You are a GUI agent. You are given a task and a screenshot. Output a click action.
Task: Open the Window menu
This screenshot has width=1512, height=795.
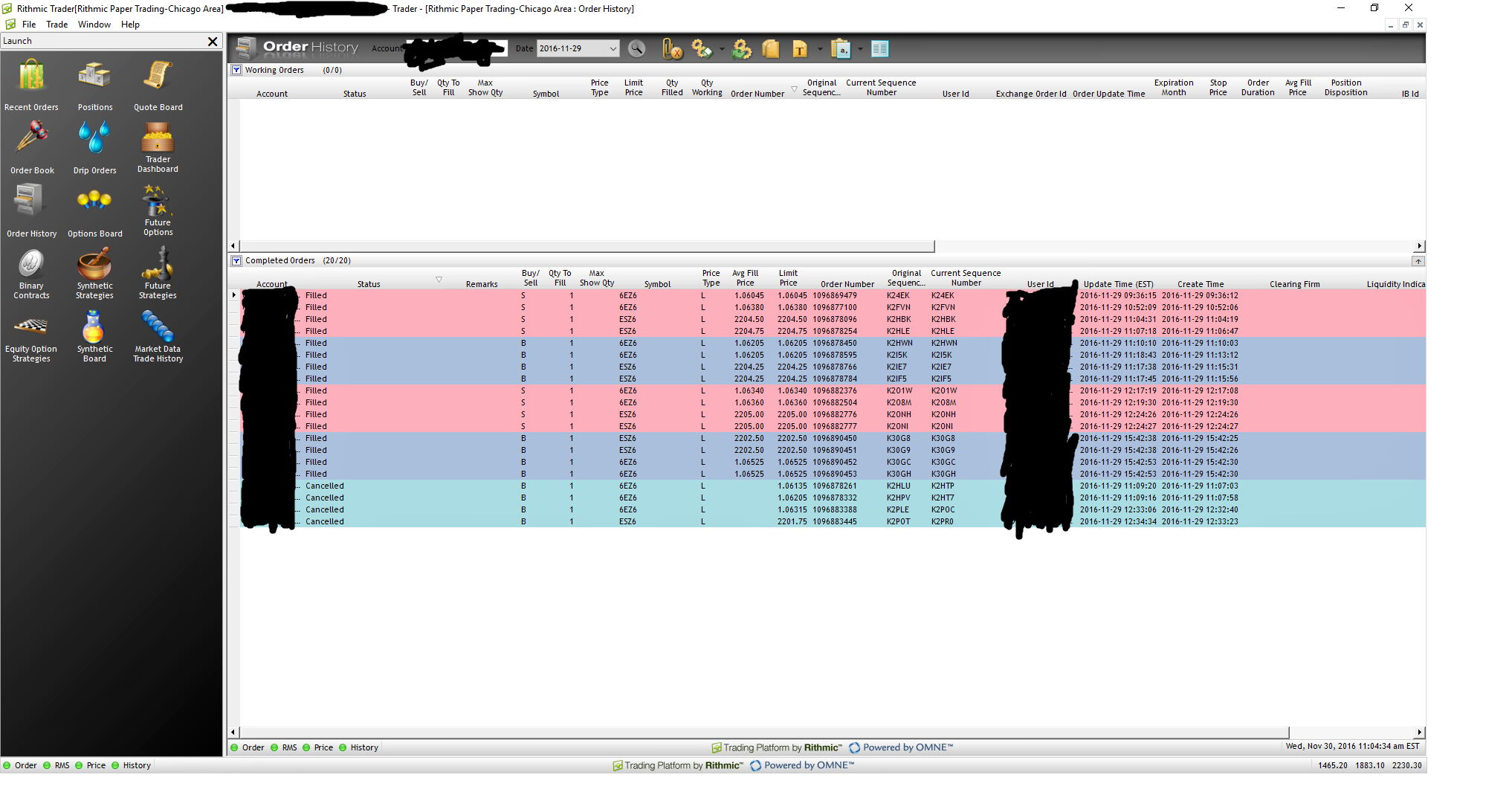(94, 25)
